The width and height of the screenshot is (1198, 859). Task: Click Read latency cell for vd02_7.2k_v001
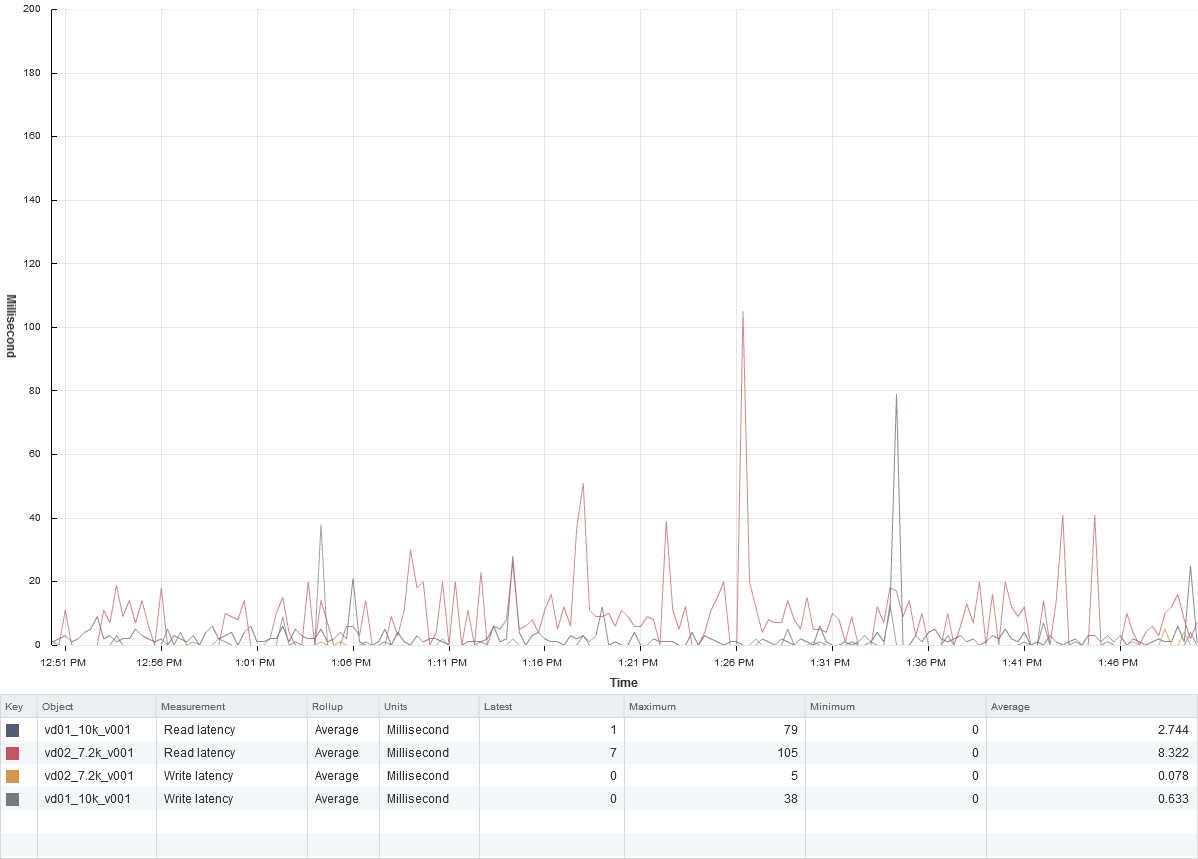[x=199, y=753]
